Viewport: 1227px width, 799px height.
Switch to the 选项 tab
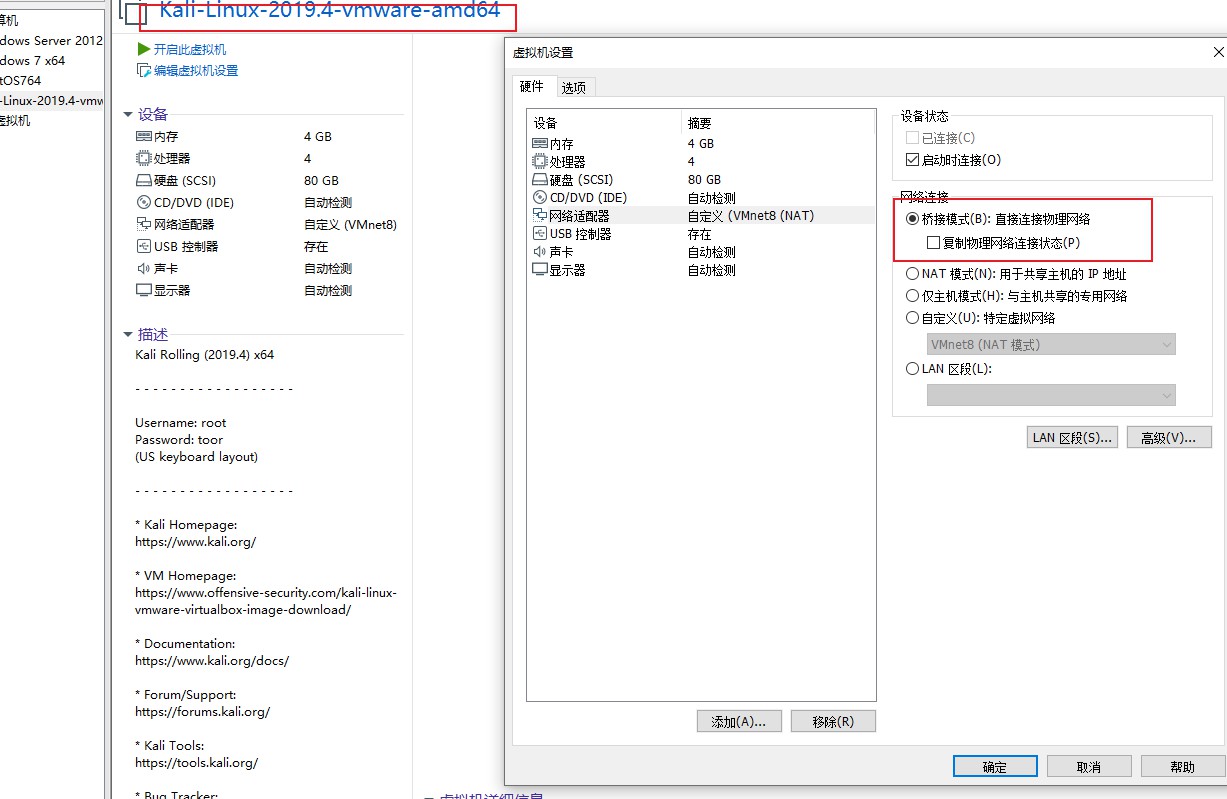[574, 88]
